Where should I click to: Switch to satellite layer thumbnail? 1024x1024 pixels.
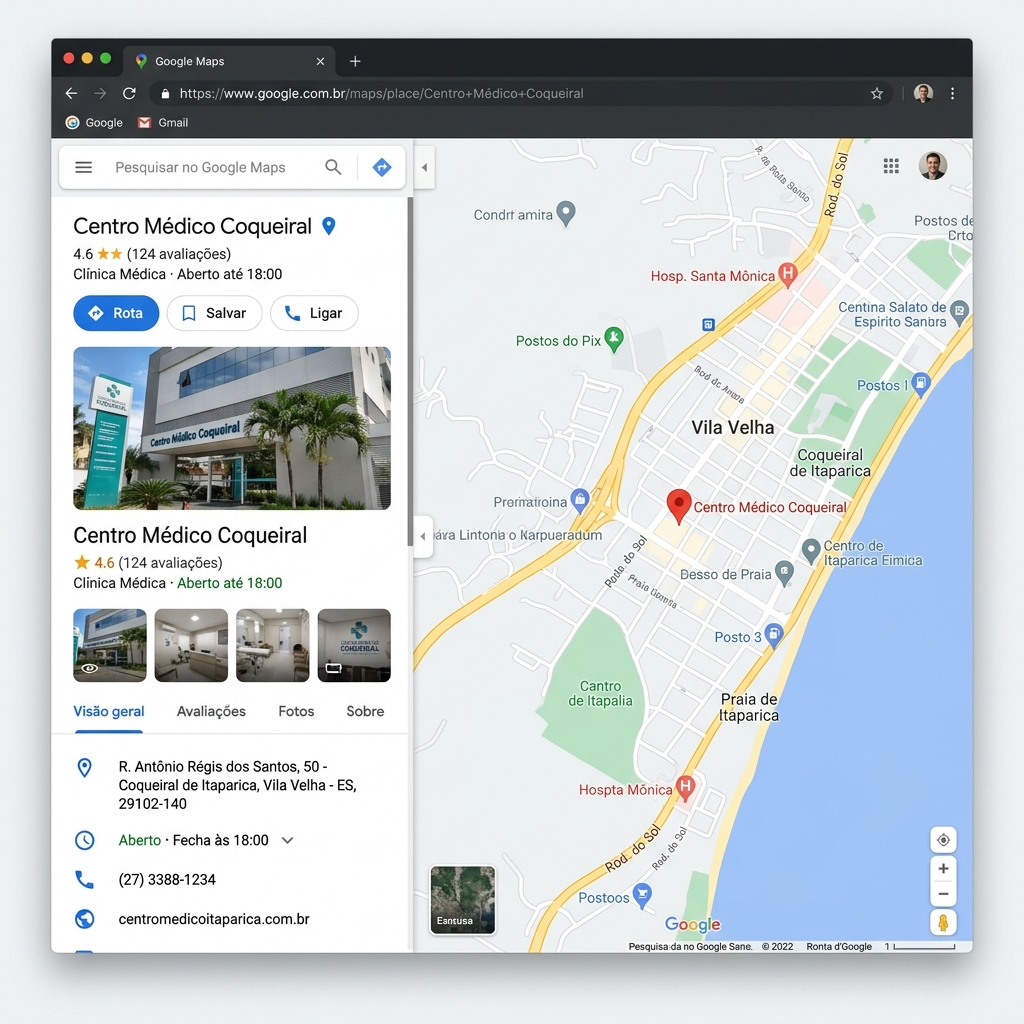pos(462,899)
